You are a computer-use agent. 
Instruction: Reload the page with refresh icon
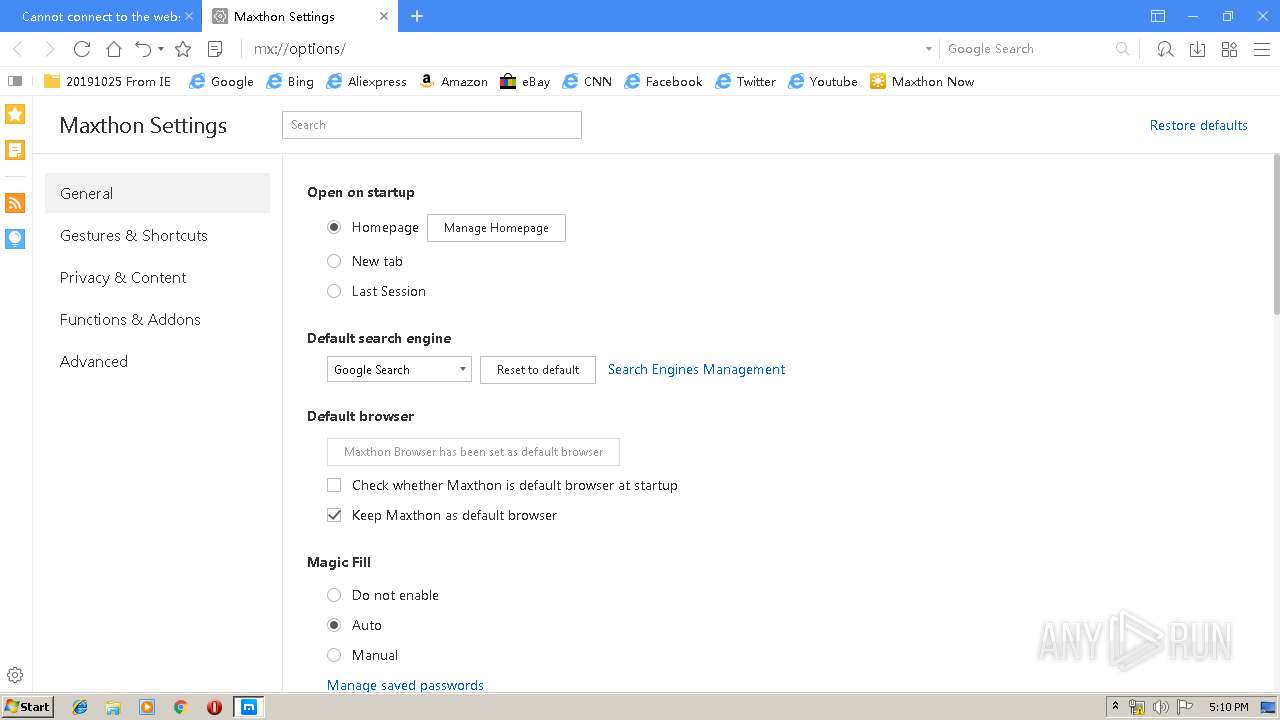82,49
